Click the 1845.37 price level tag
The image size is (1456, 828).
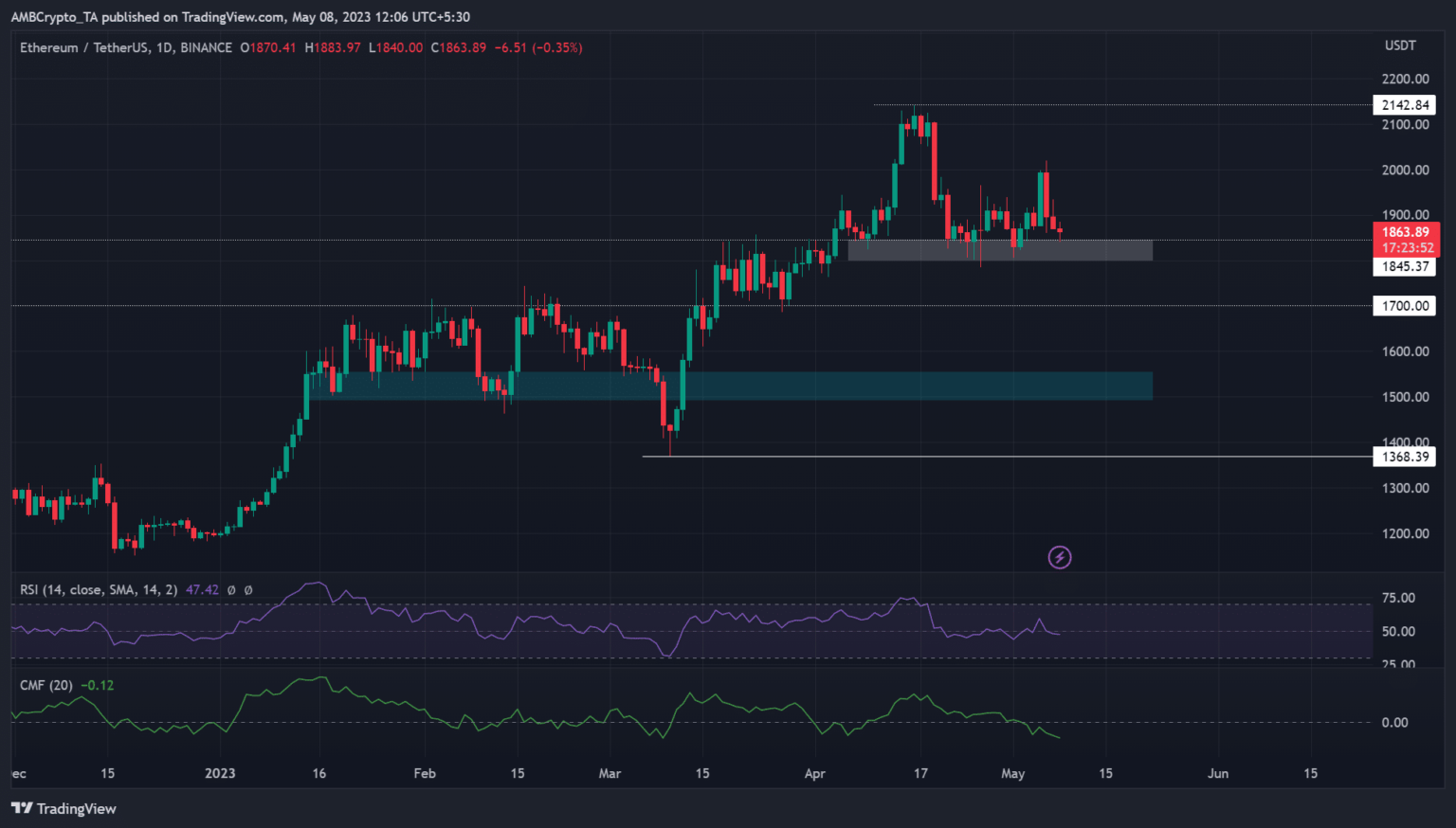click(x=1404, y=266)
